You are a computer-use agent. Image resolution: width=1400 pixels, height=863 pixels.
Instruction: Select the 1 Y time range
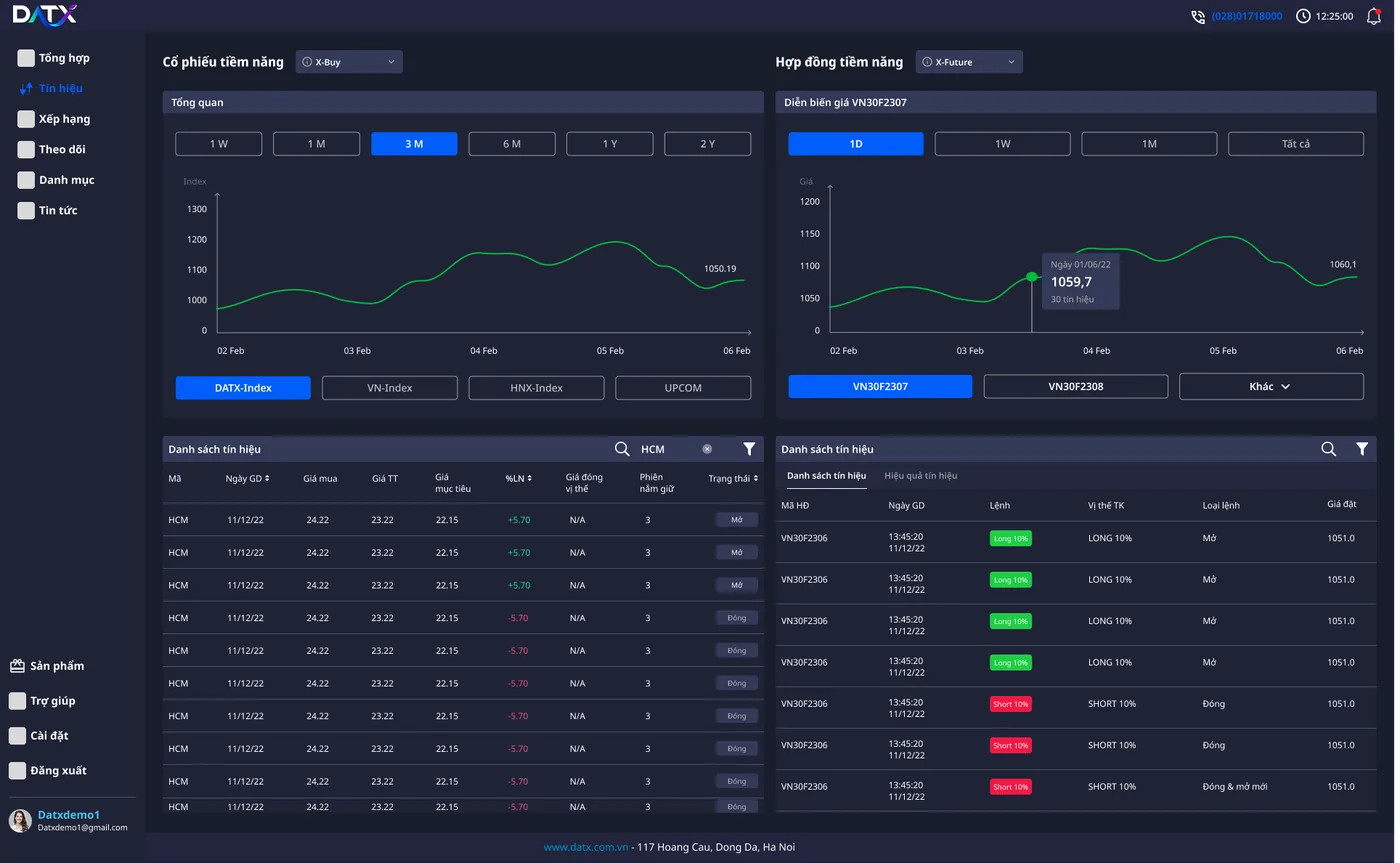(610, 144)
